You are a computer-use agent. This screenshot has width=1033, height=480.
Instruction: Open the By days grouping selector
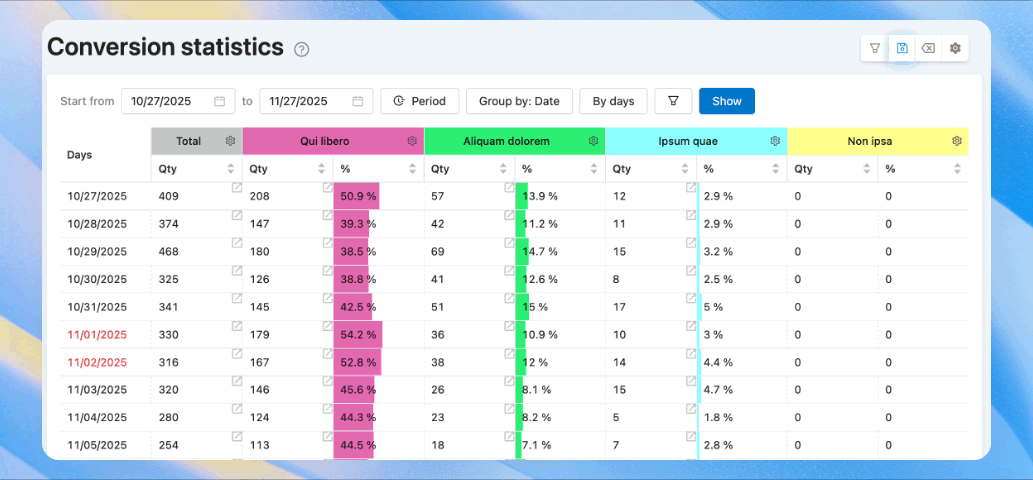pos(613,101)
